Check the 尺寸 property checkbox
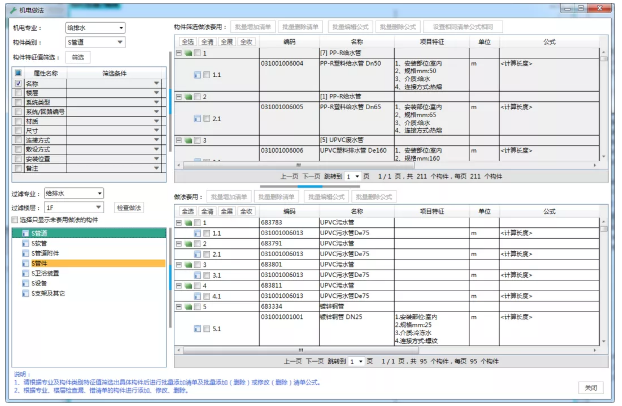 pos(18,131)
